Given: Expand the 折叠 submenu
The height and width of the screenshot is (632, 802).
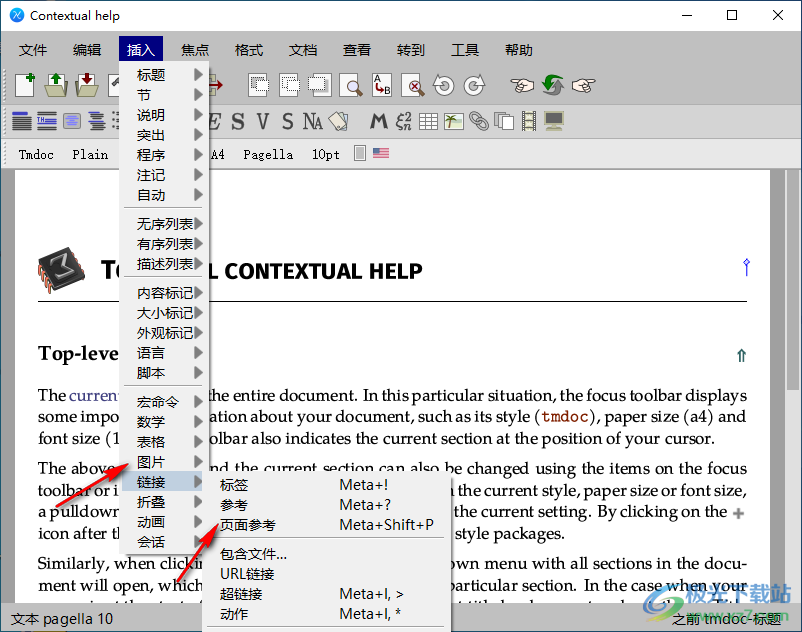Looking at the screenshot, I should (164, 502).
